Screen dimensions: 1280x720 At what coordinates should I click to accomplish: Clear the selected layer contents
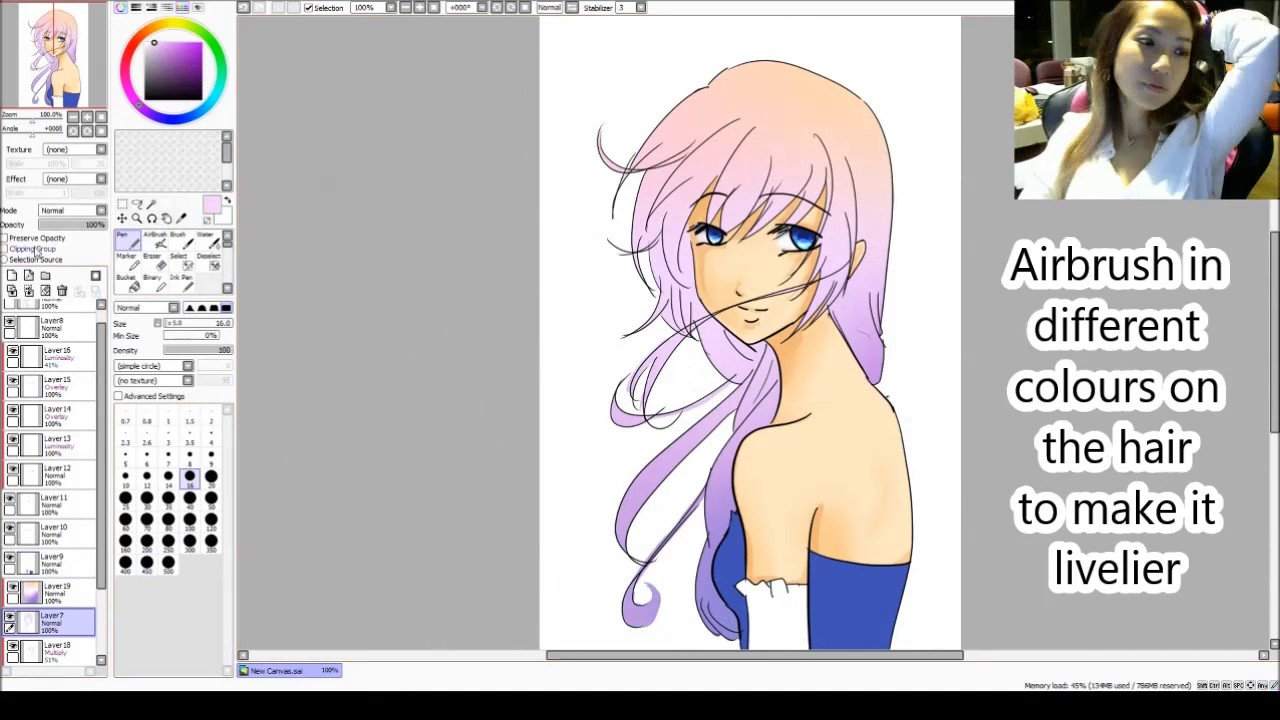[45, 290]
